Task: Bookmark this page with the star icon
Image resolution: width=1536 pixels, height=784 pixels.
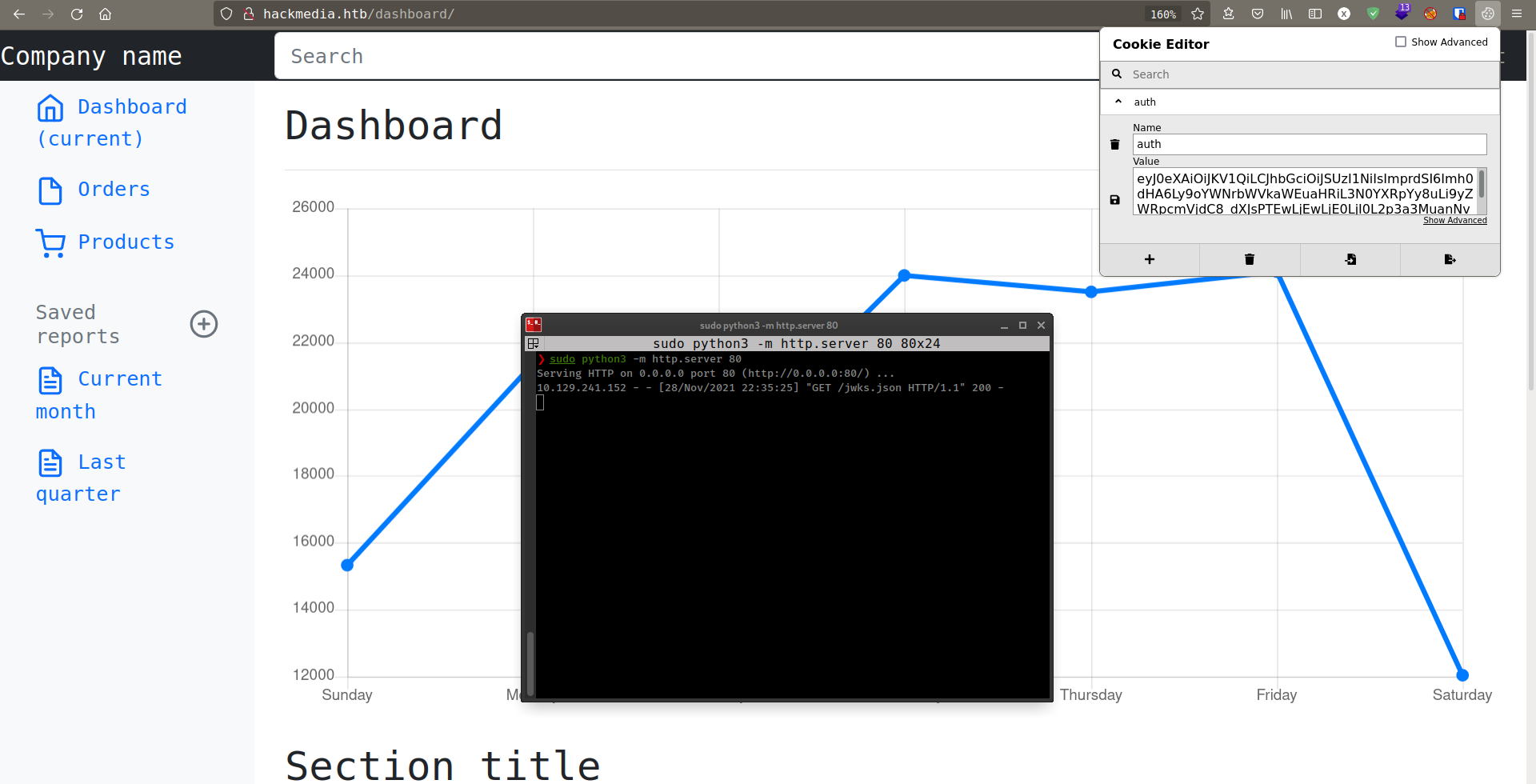Action: [x=1197, y=14]
